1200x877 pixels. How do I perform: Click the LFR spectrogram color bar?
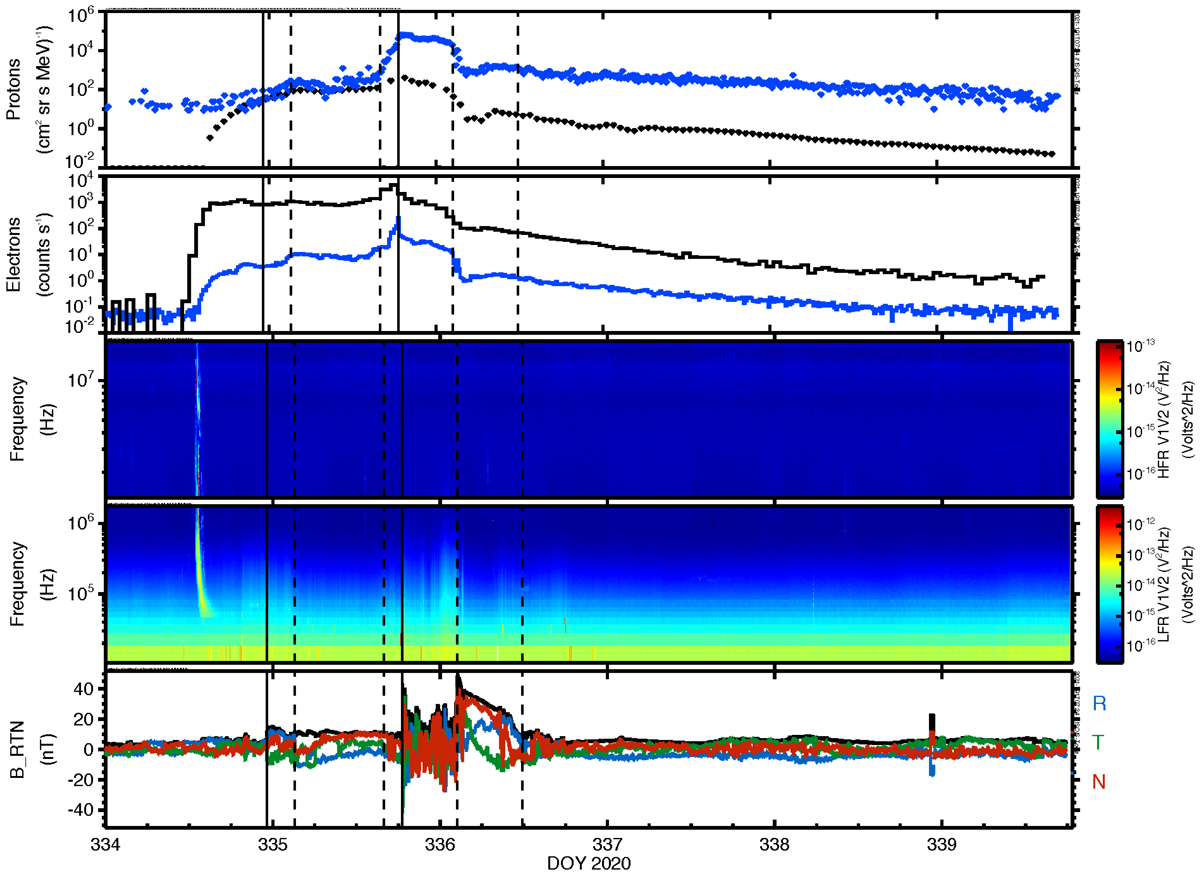coord(1107,584)
